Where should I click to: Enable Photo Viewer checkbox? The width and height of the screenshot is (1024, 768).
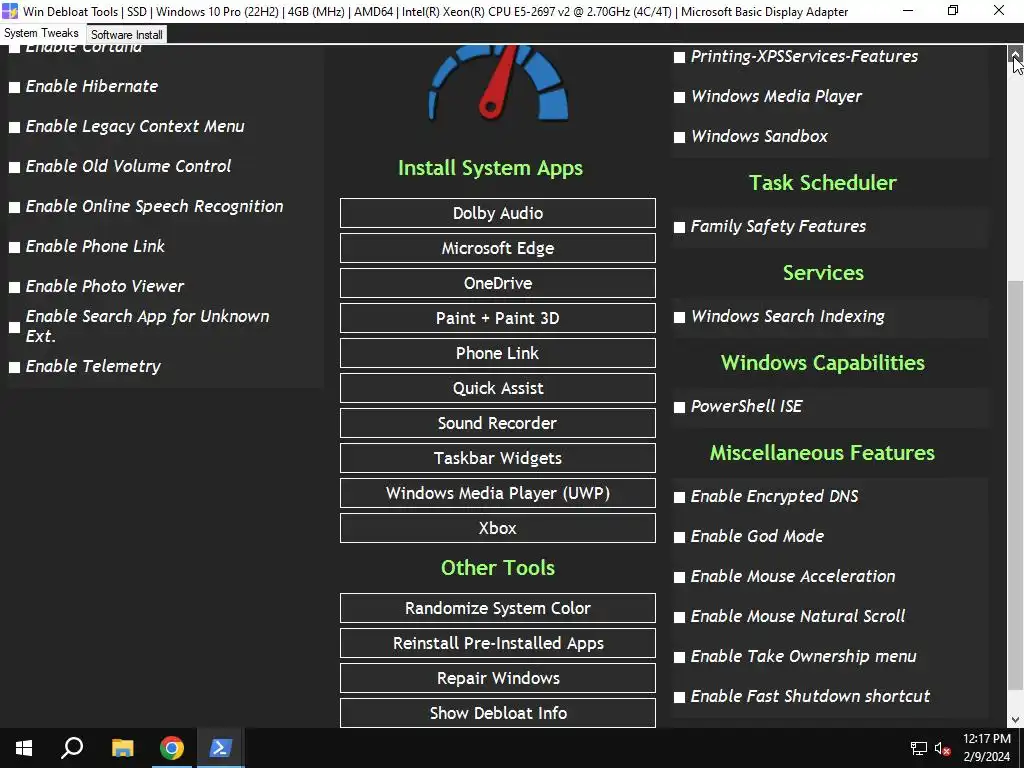14,287
